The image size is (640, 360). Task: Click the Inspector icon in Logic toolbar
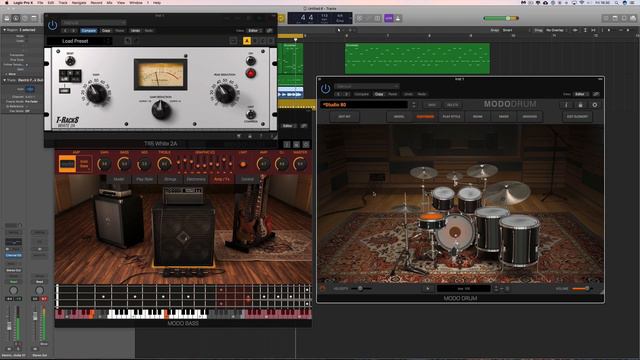point(16,18)
